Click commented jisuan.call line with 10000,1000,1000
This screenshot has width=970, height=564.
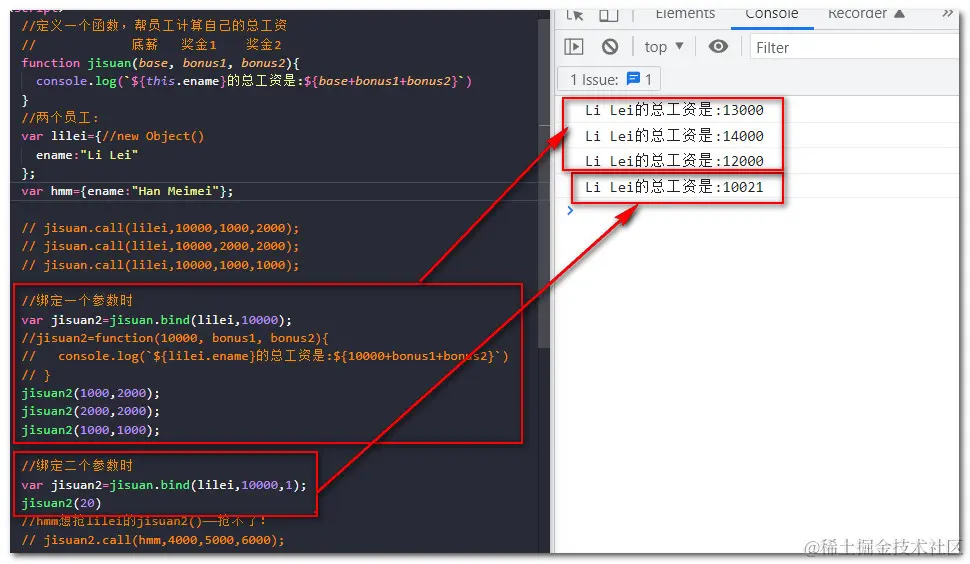(160, 265)
